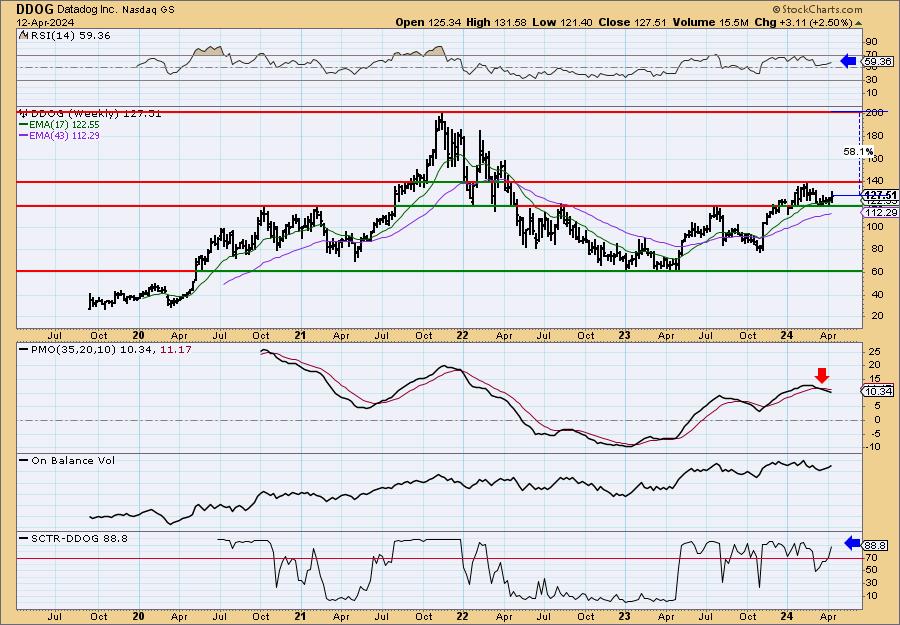This screenshot has height=625, width=900.
Task: Click the purple 112.29 tag on the right axis
Action: [x=880, y=213]
